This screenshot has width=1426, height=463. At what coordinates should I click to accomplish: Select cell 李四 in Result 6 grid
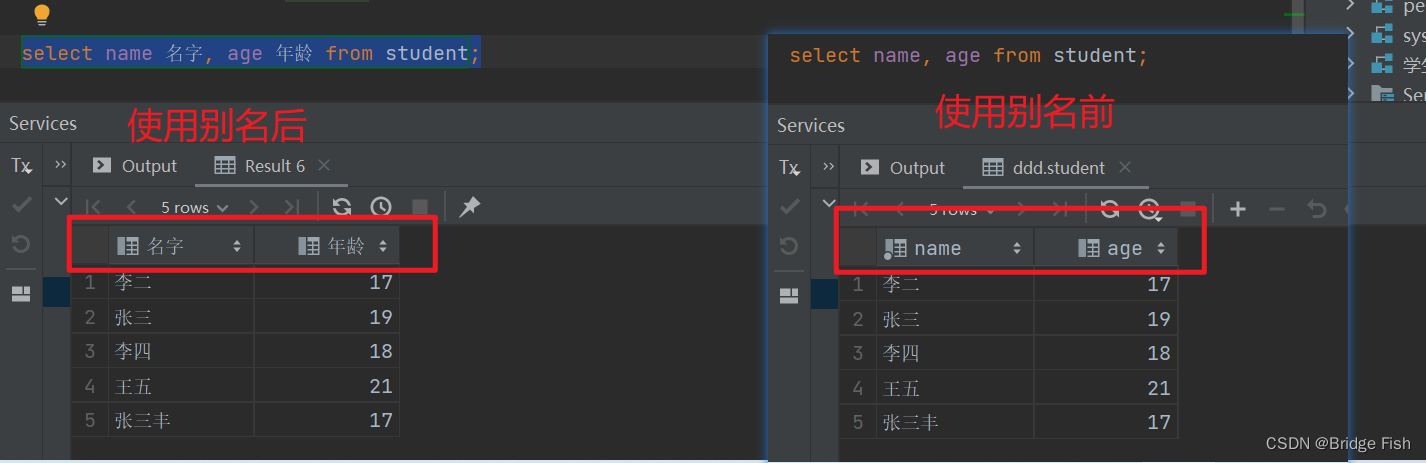coord(181,351)
